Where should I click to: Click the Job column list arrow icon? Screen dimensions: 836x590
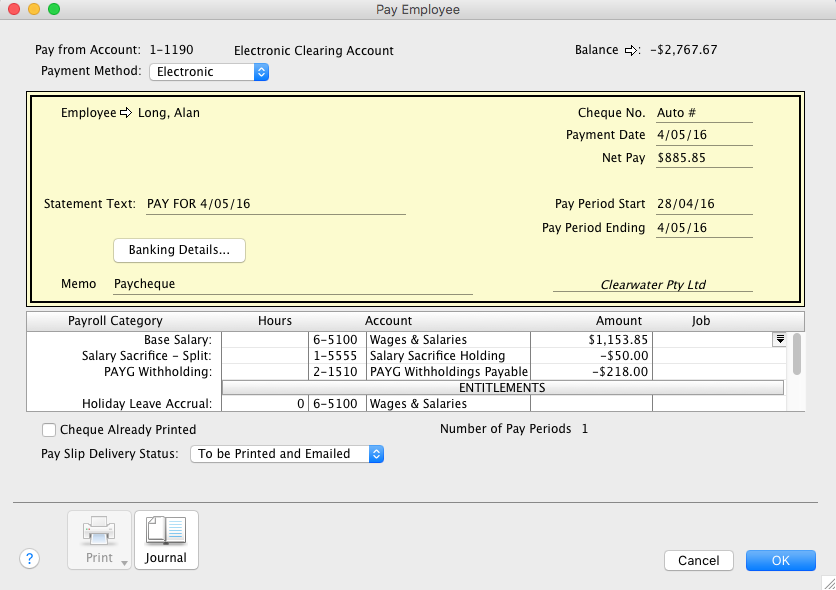(x=779, y=340)
